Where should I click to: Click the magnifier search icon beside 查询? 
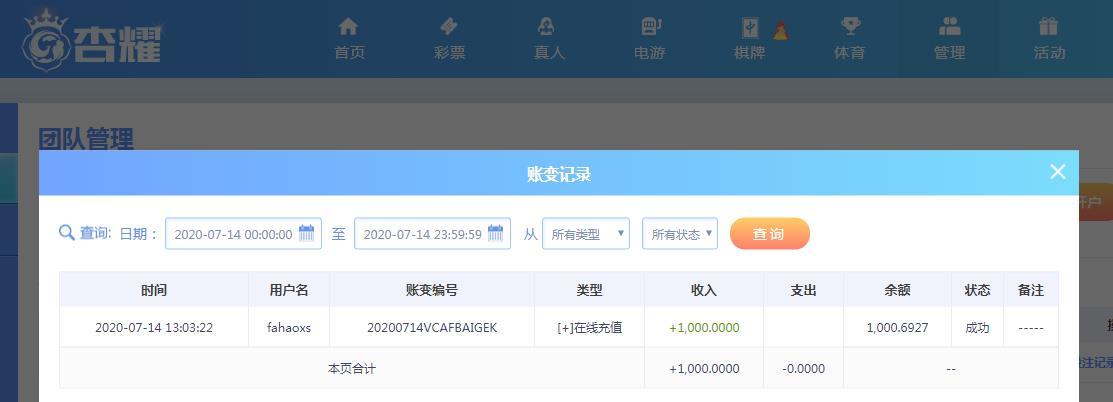coord(67,233)
